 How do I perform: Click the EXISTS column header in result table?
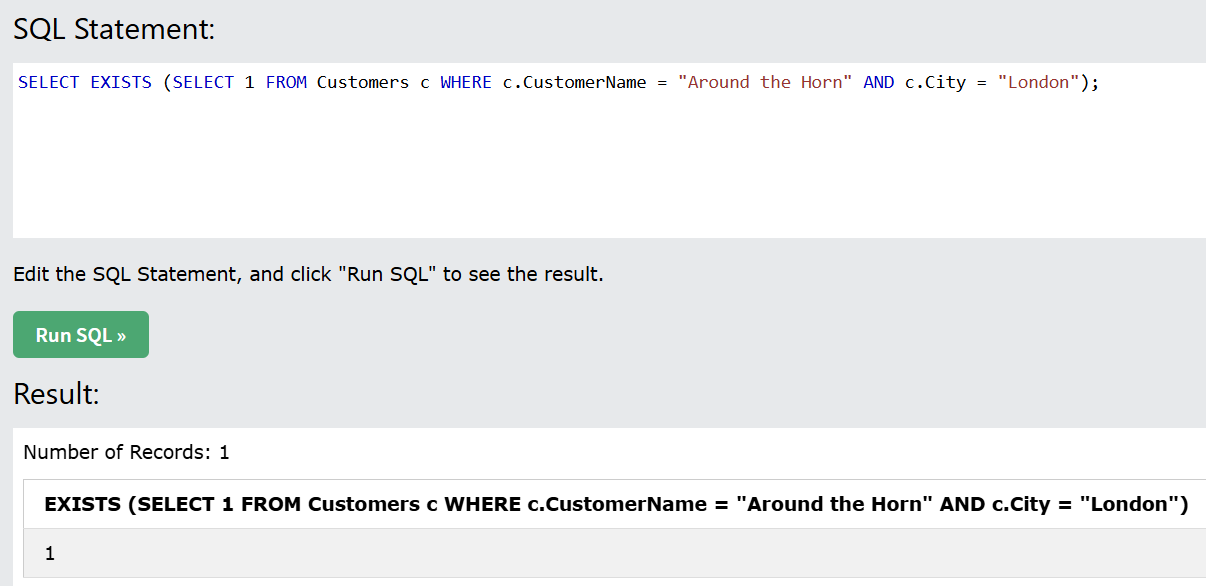(x=616, y=504)
